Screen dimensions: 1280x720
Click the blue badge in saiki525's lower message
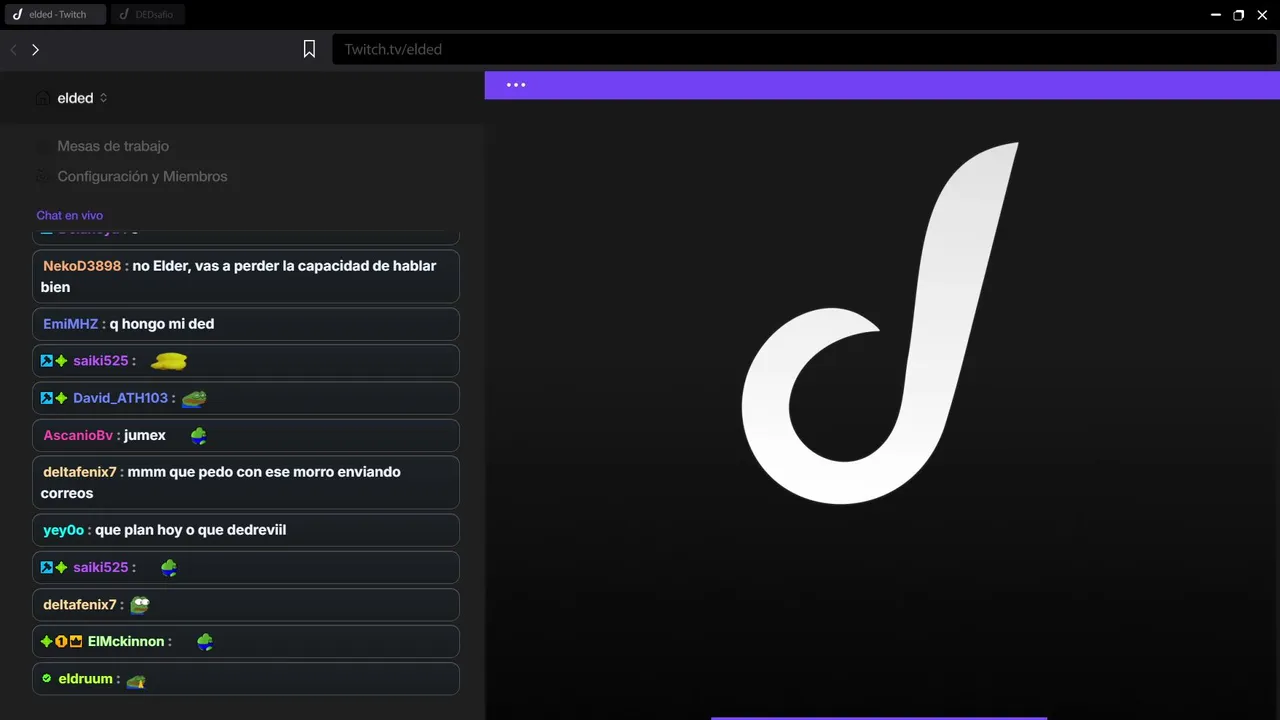click(47, 567)
